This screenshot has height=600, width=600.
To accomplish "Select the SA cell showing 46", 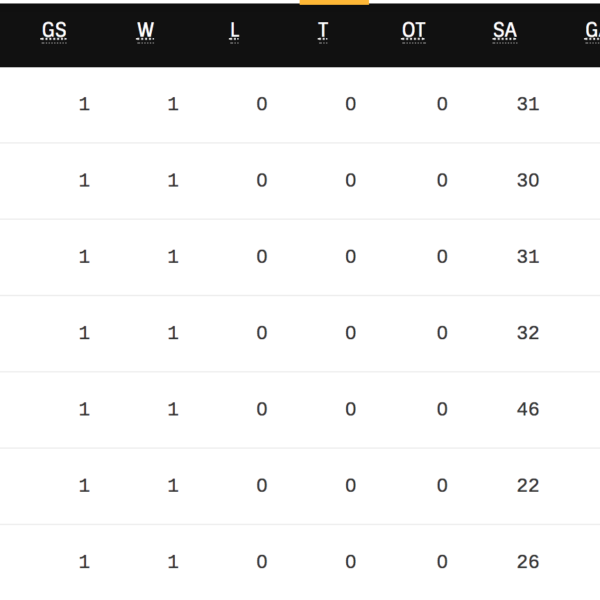I will tap(528, 409).
